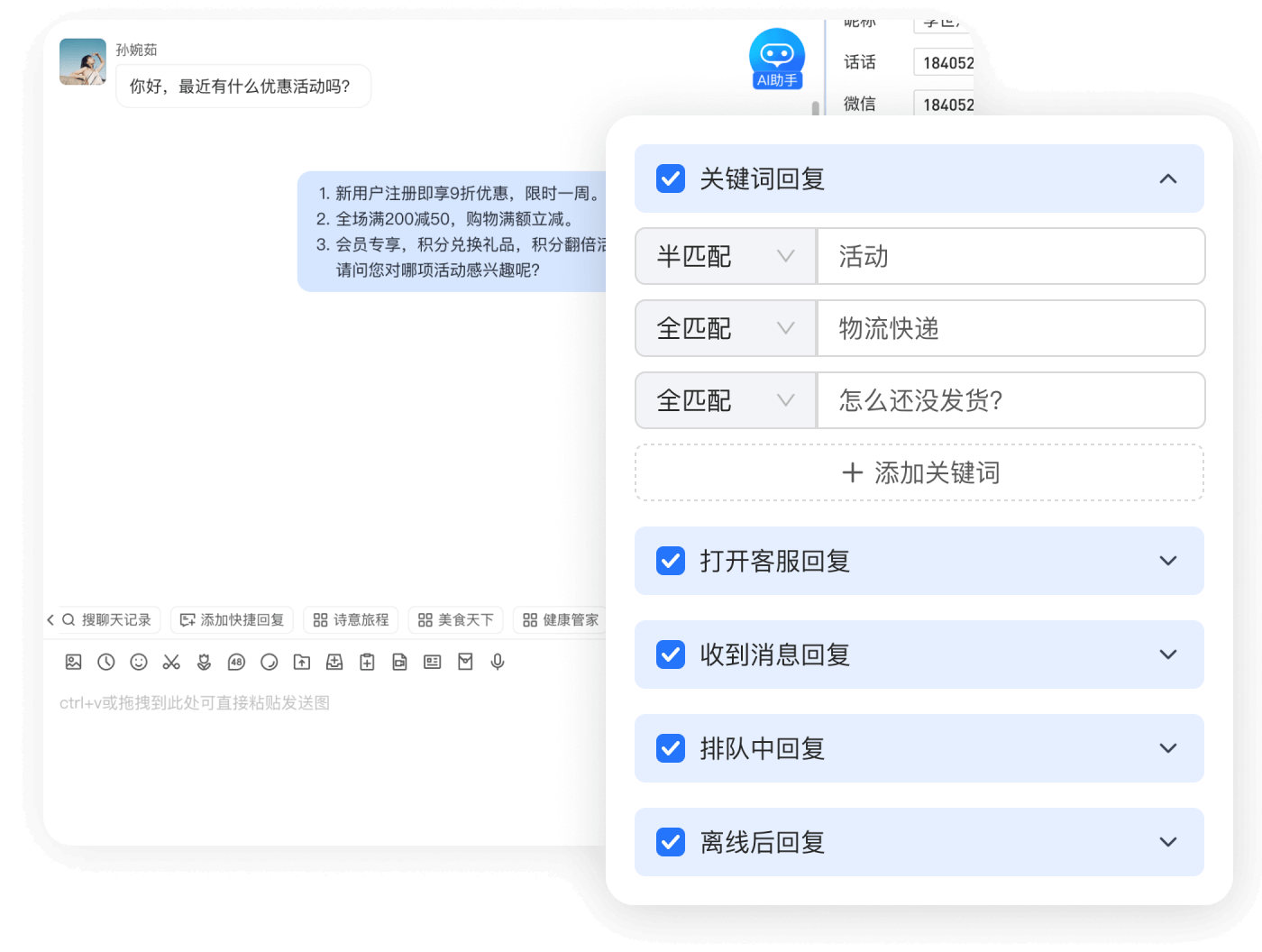Click the business card icon

point(433,663)
